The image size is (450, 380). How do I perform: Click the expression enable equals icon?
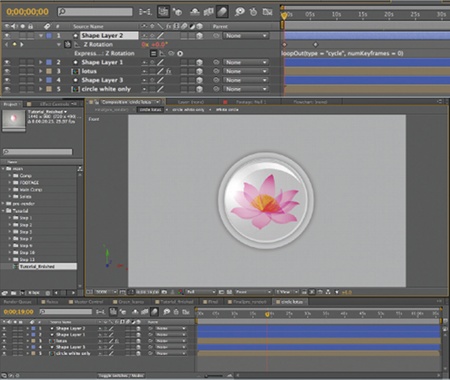pos(153,53)
